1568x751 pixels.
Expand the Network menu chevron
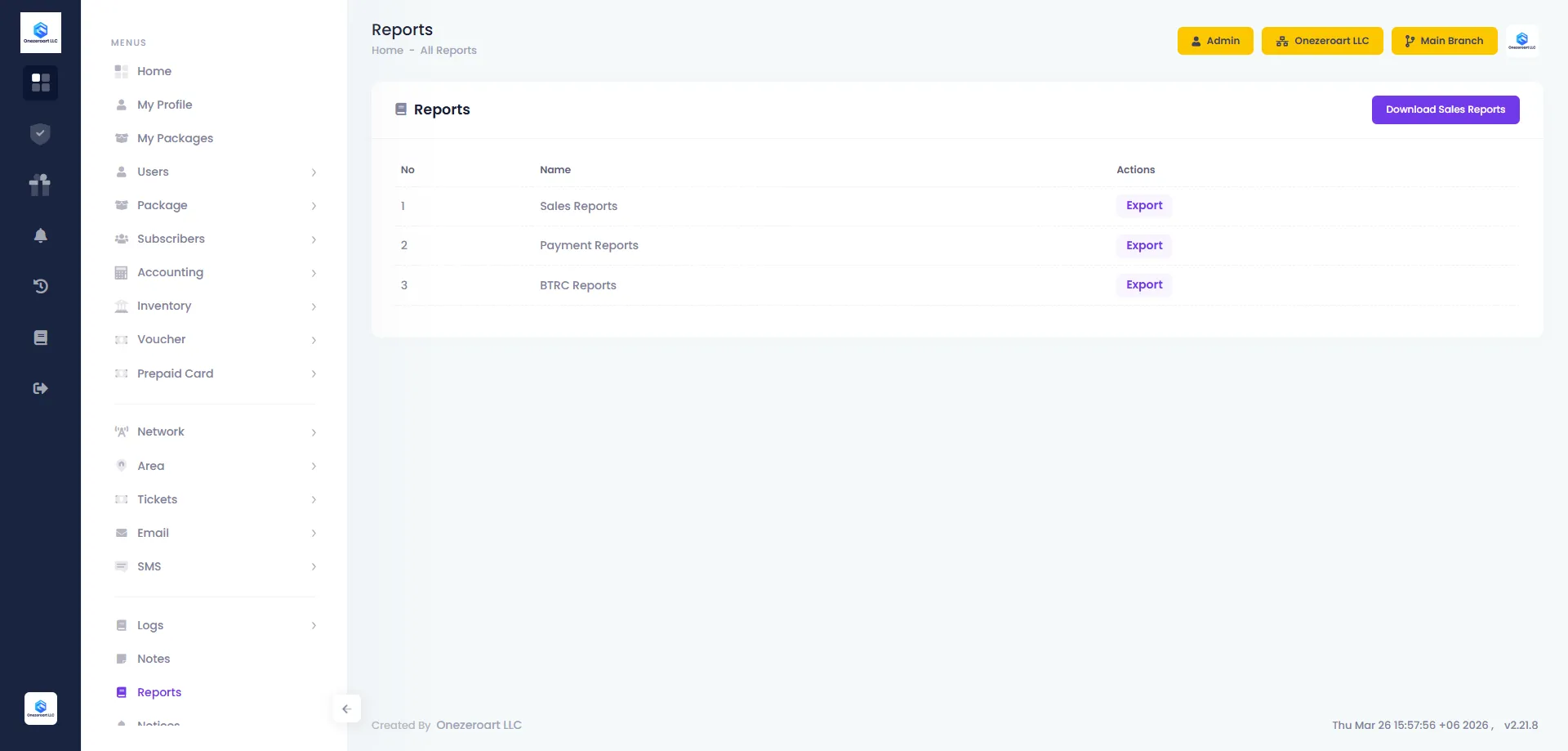click(314, 431)
